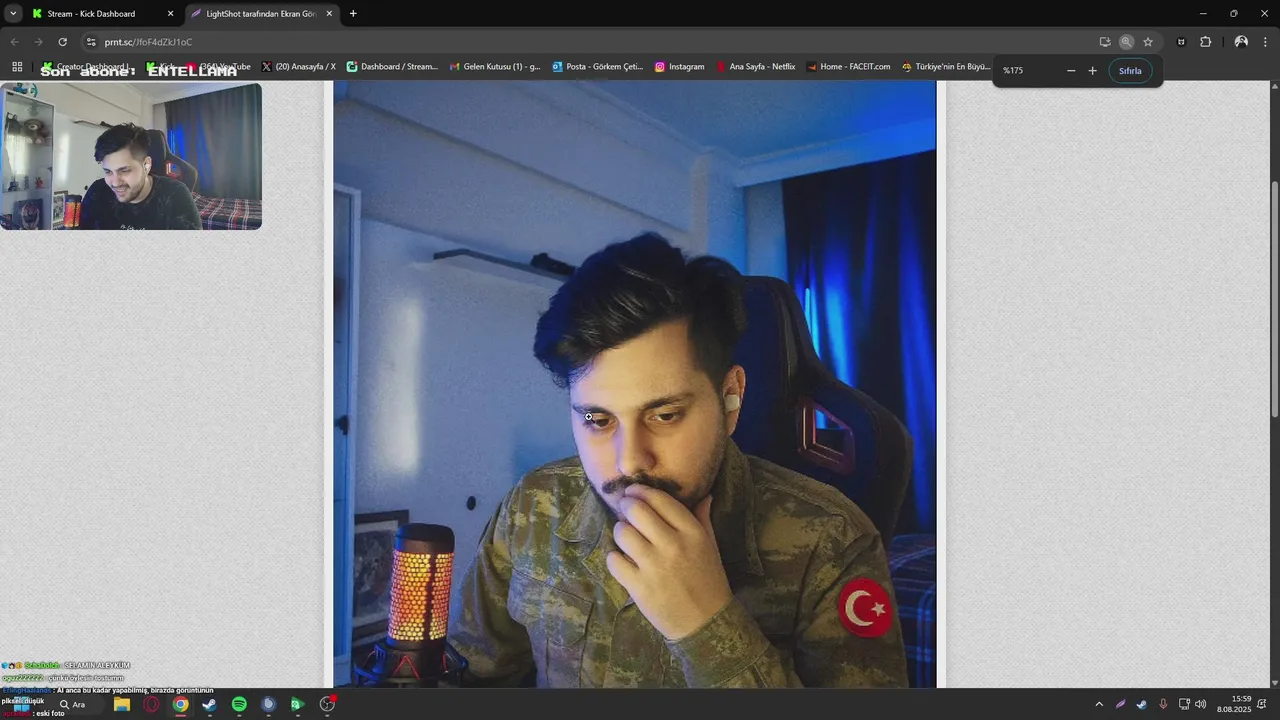Open Steam from the taskbar
The width and height of the screenshot is (1280, 720).
point(209,704)
